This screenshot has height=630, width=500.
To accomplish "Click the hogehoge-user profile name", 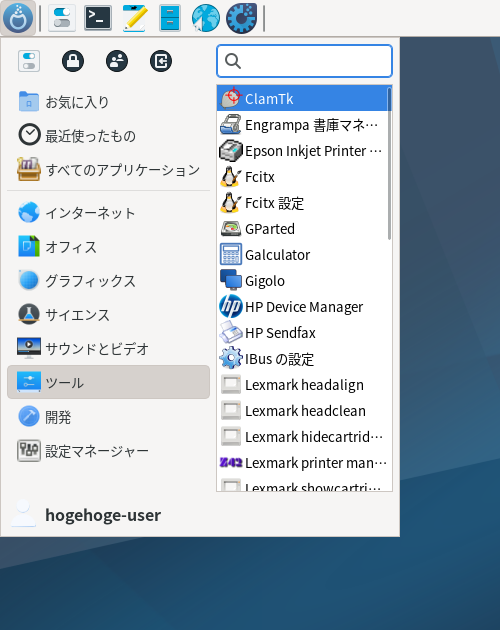I will coord(103,515).
